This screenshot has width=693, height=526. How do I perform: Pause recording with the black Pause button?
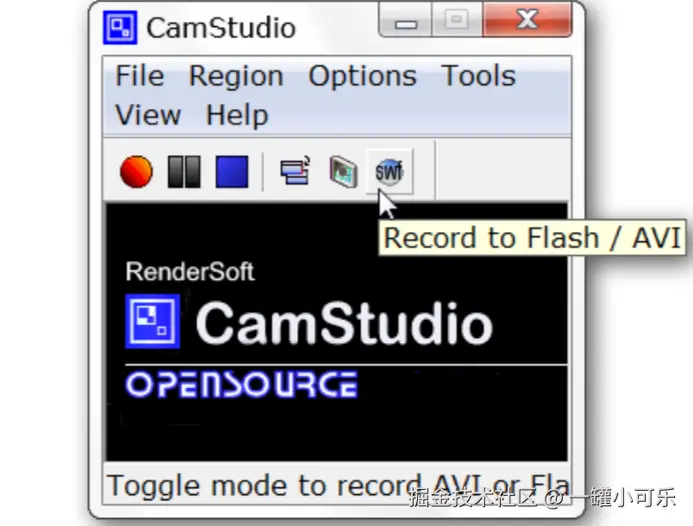184,172
